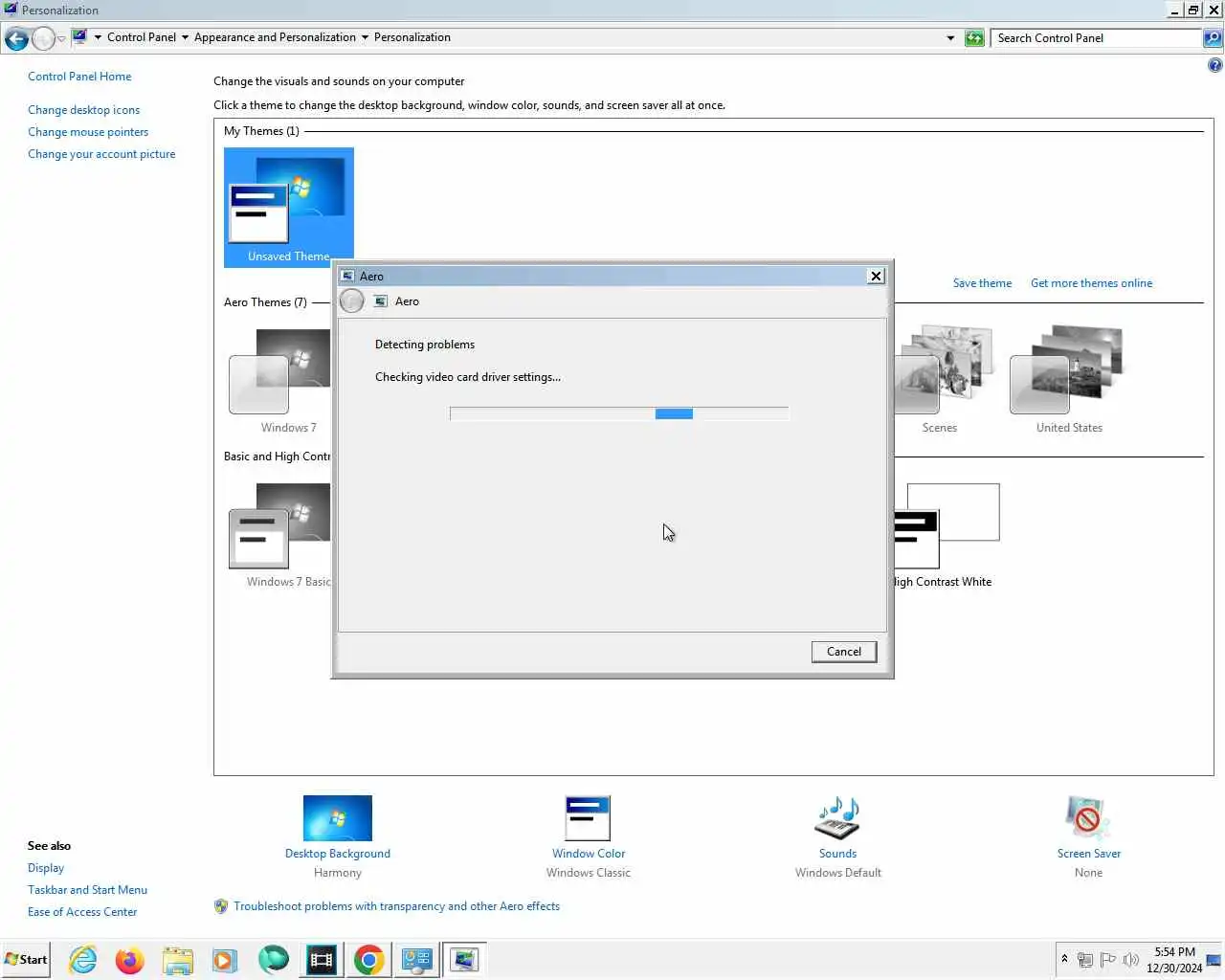Click the Aero troubleshooter back arrow
Screen dimensions: 1225x980
(352, 301)
